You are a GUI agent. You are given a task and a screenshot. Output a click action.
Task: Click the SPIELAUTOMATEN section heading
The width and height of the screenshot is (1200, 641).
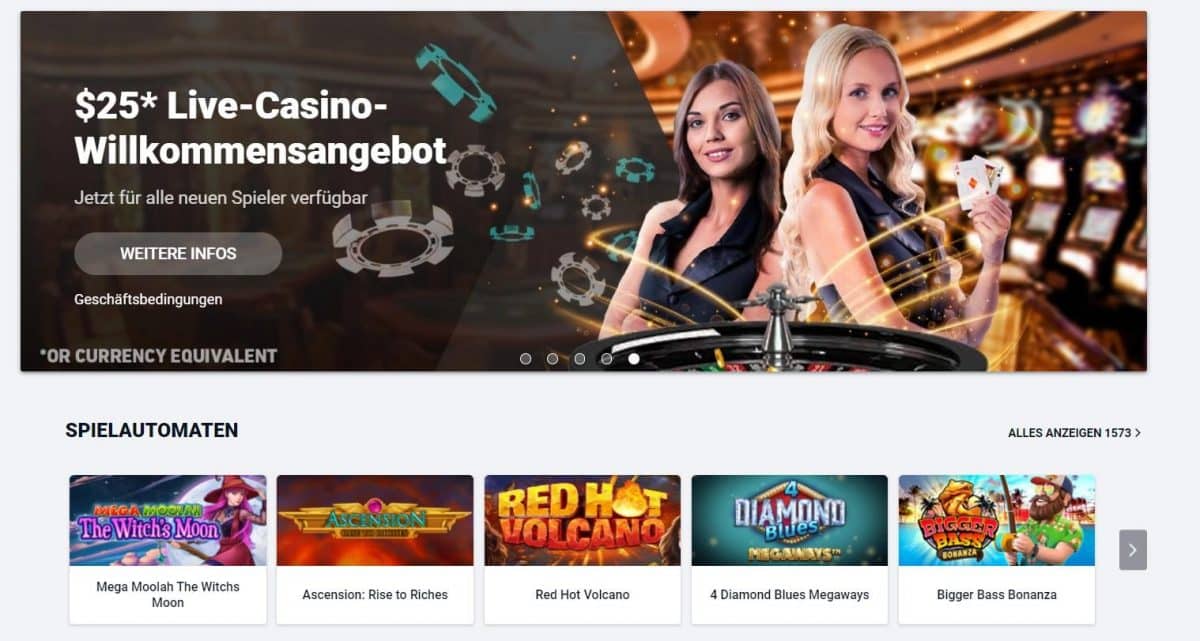coord(152,431)
